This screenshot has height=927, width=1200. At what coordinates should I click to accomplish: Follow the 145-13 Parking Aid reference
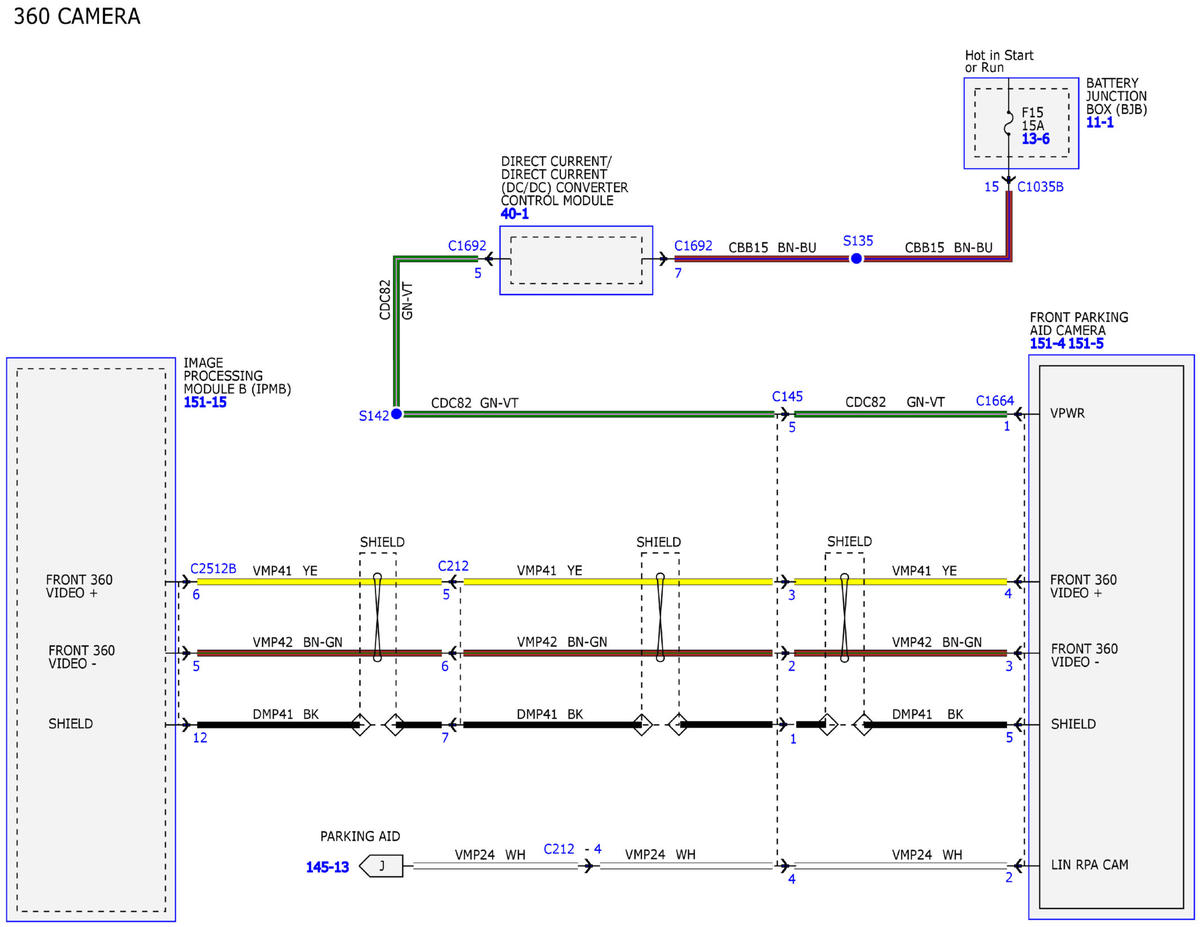click(x=327, y=867)
